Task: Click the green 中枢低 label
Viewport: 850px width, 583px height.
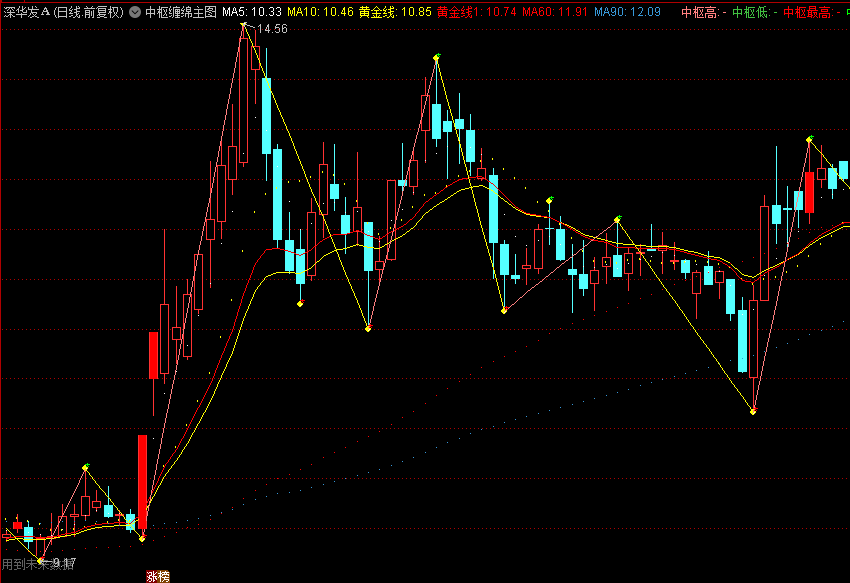Action: 754,12
